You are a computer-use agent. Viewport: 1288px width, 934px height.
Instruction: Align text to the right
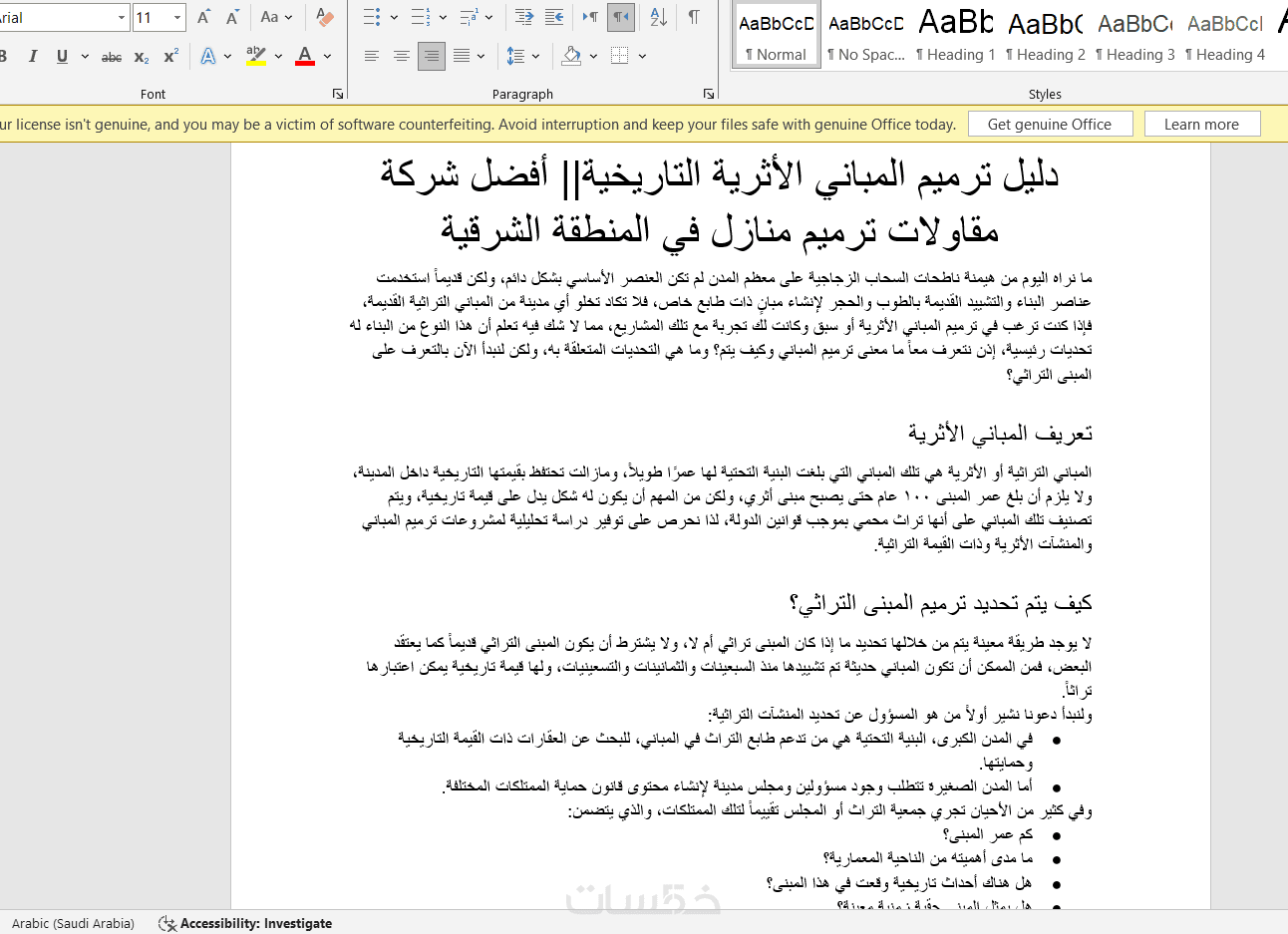[x=432, y=57]
